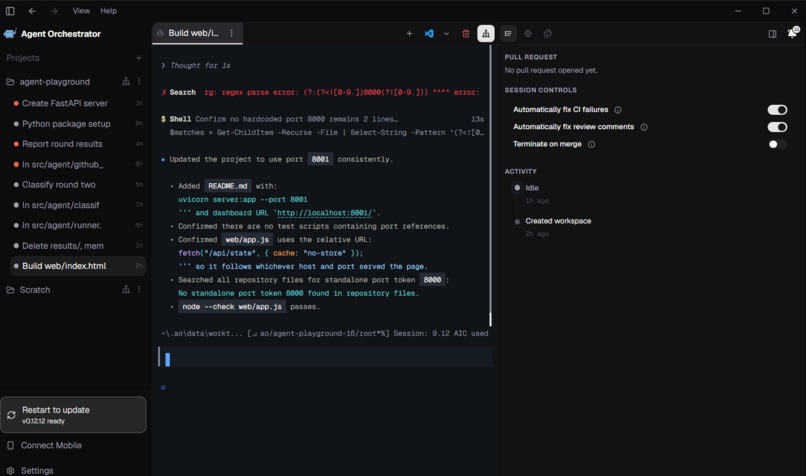
Task: Open workspace in VS Code icon
Action: pos(429,34)
